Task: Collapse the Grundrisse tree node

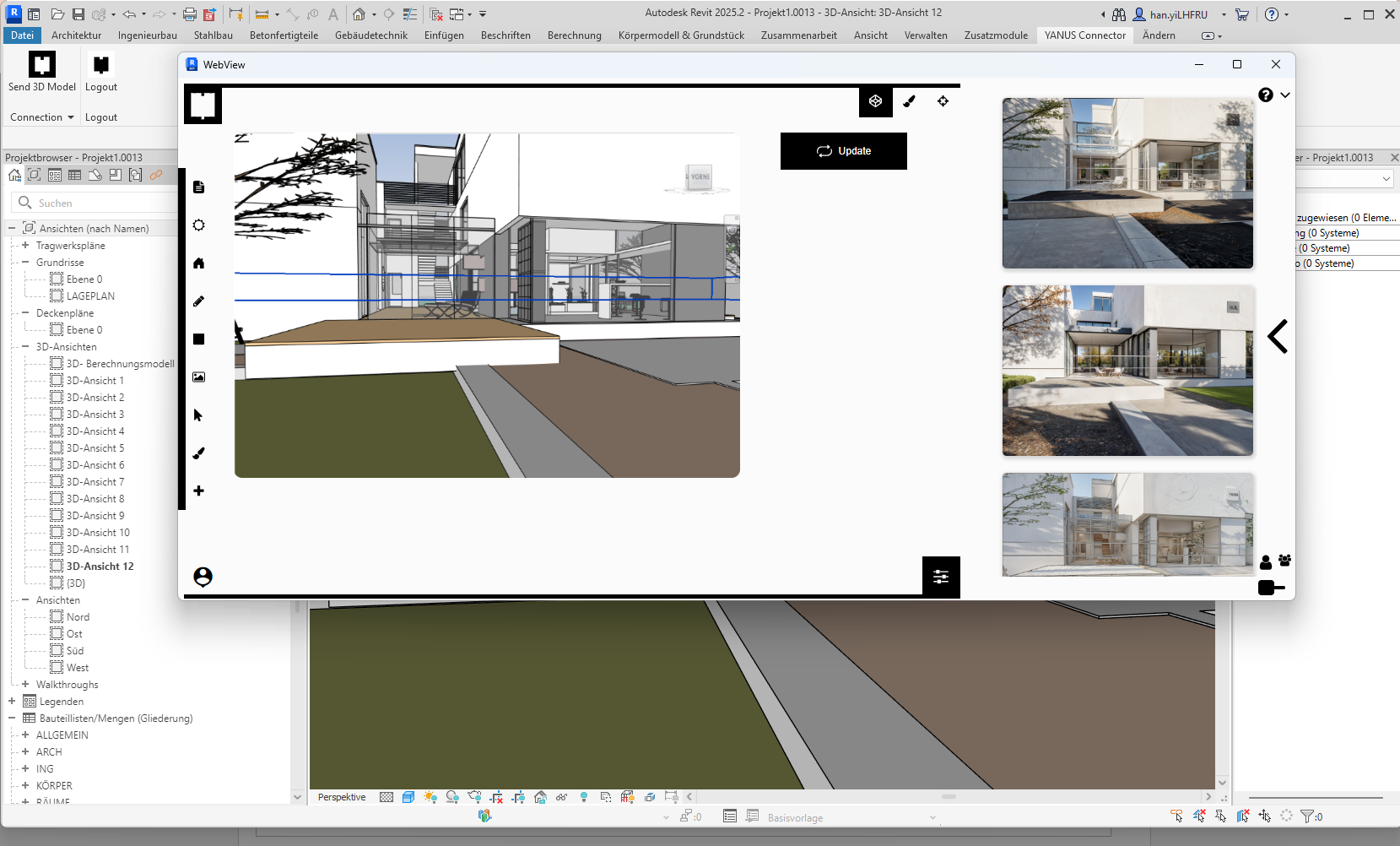Action: click(25, 263)
